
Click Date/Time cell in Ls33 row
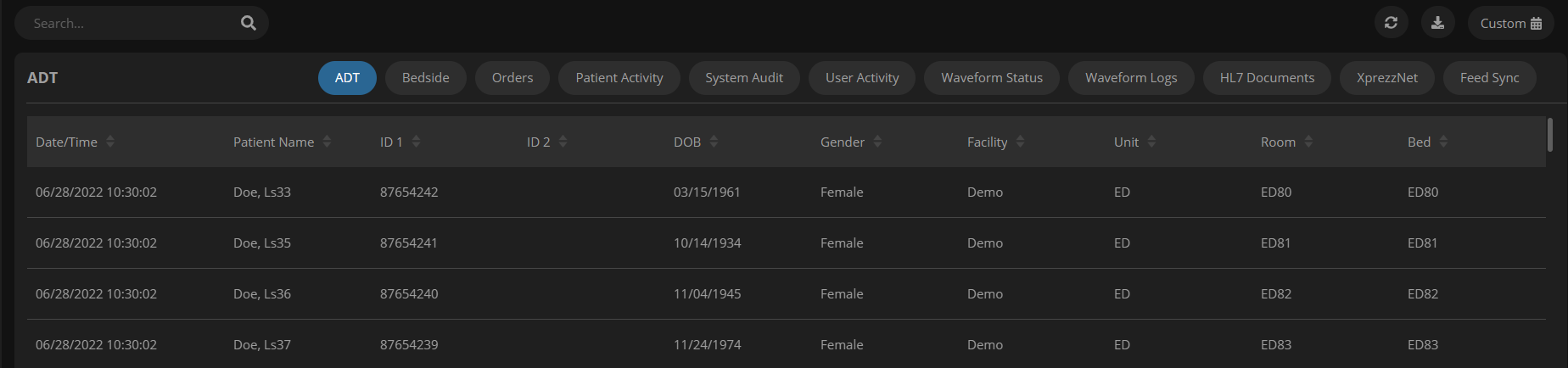[x=96, y=192]
